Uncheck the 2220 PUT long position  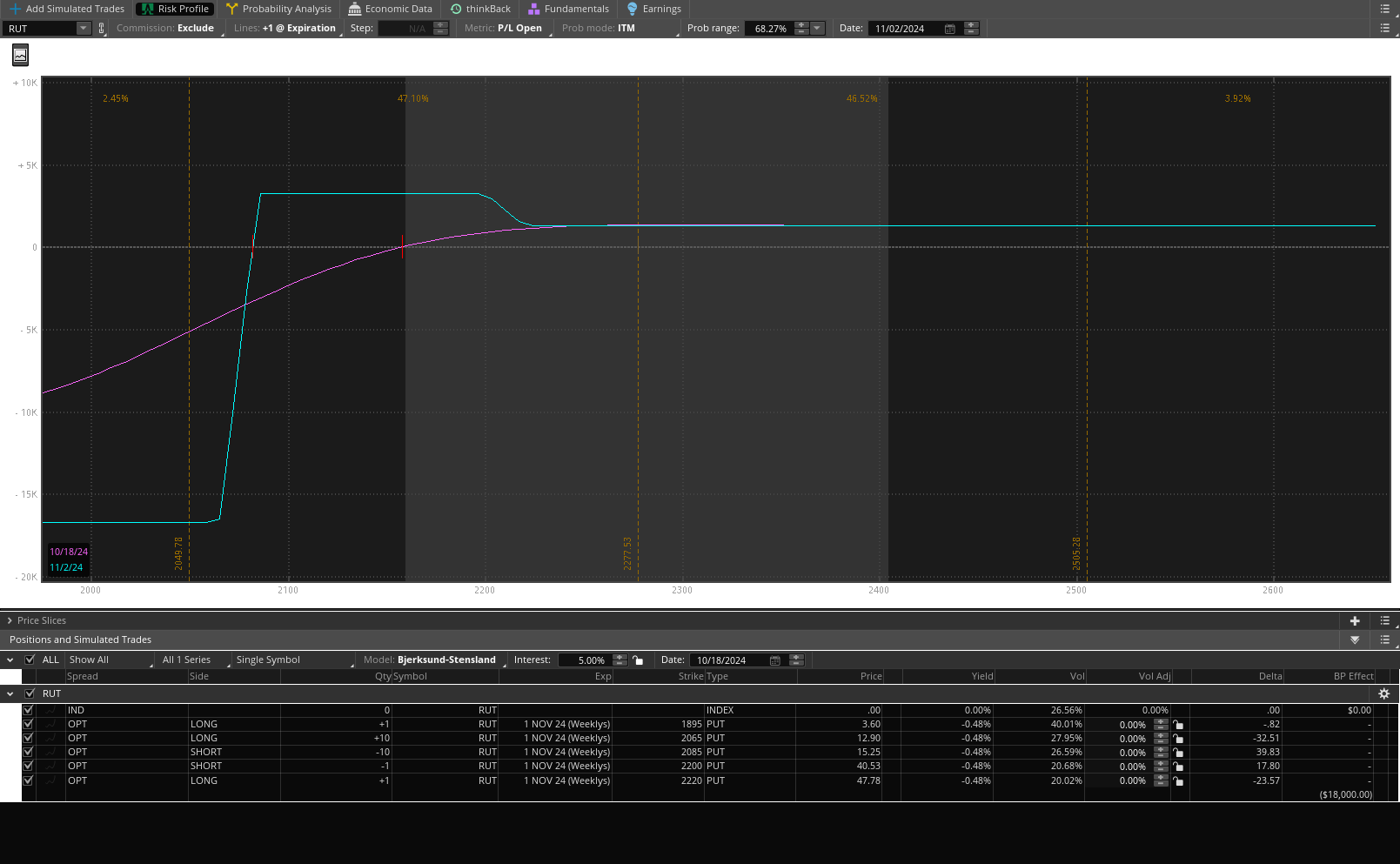[x=28, y=780]
